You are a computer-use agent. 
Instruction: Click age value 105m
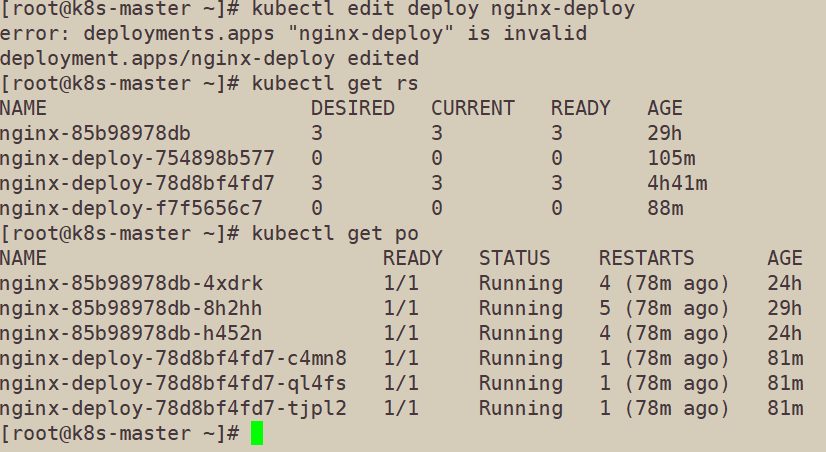[671, 159]
